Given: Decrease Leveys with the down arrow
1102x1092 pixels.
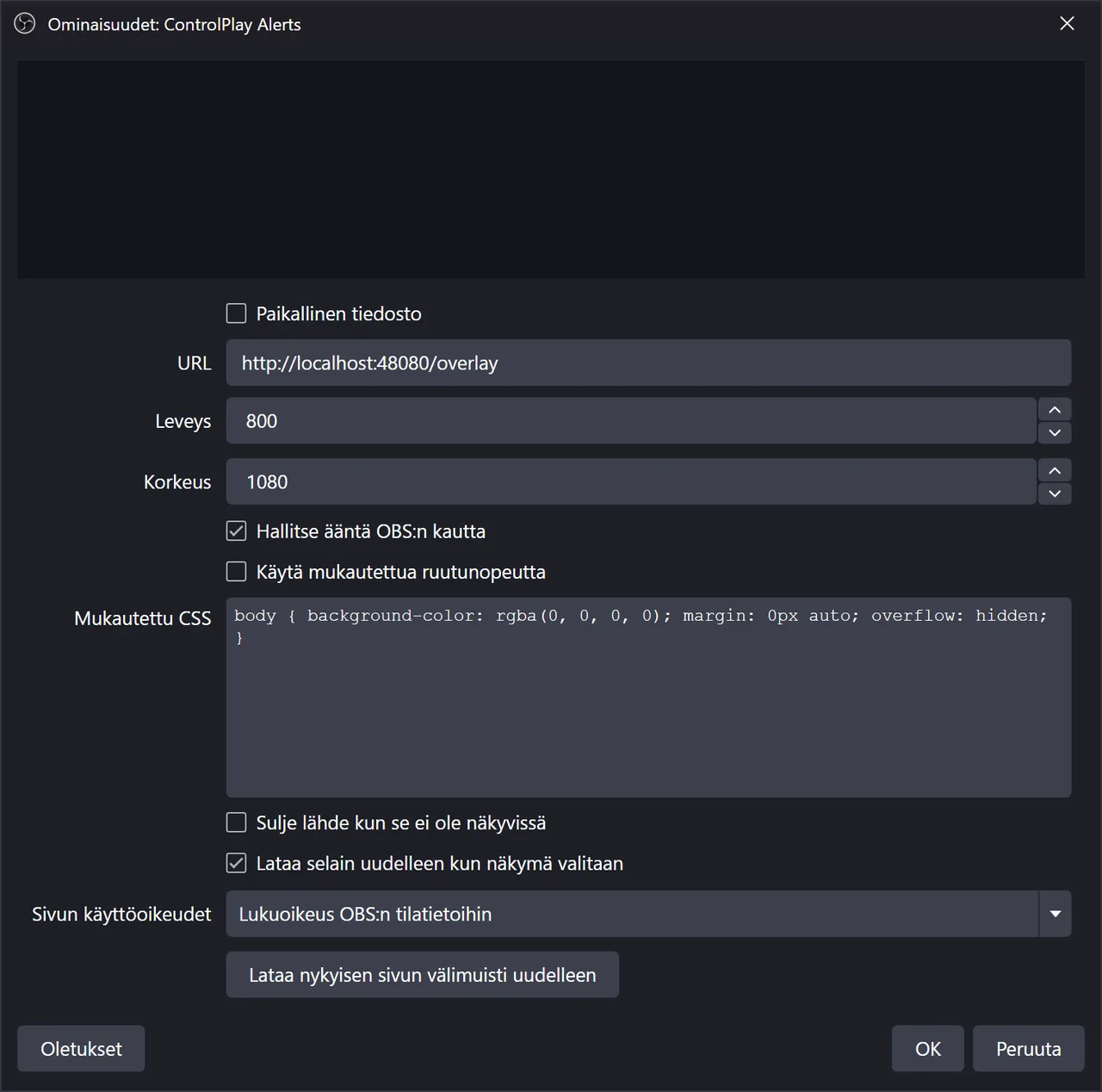Looking at the screenshot, I should coord(1055,433).
